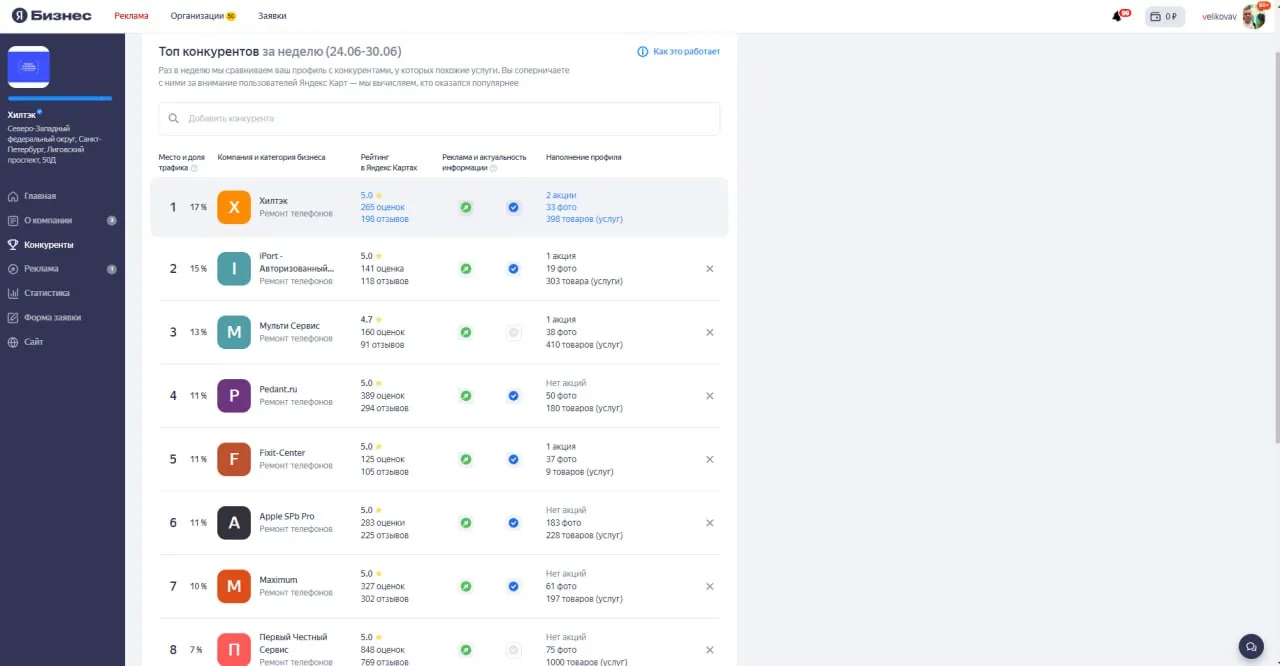Click green advertising icon in Maximum row

(465, 586)
